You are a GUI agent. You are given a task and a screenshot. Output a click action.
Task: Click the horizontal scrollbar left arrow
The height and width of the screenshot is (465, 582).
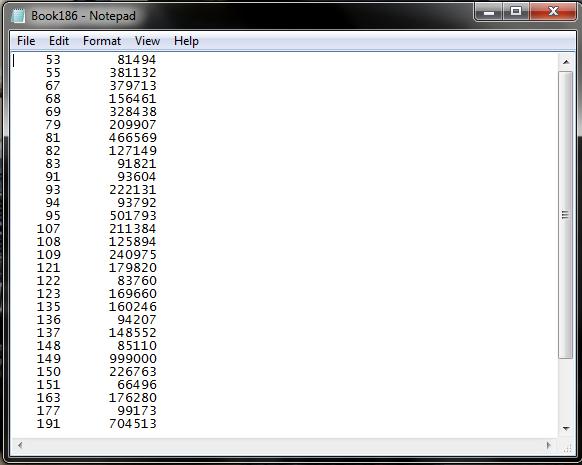click(20, 445)
